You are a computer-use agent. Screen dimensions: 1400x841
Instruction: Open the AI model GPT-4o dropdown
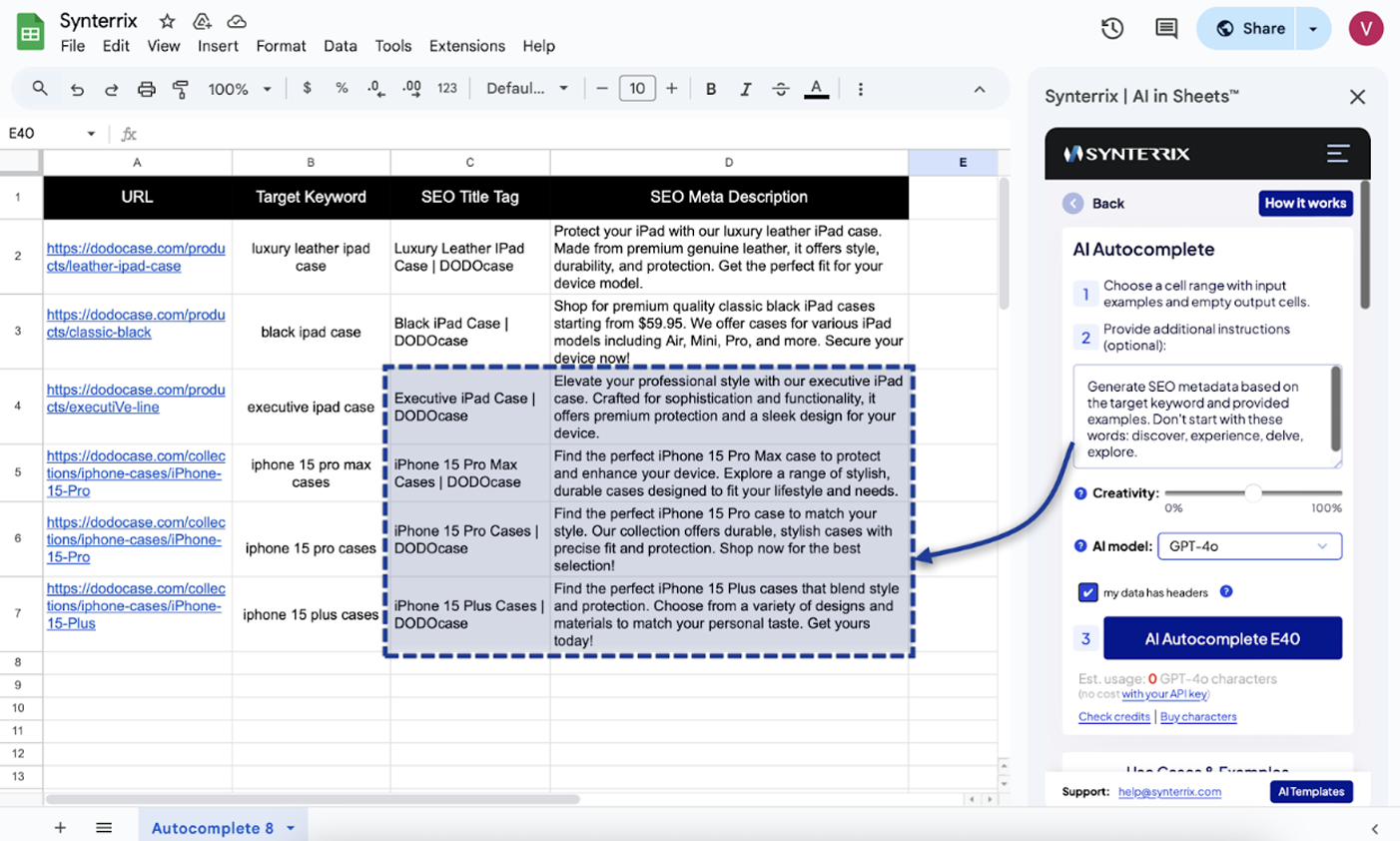tap(1249, 546)
